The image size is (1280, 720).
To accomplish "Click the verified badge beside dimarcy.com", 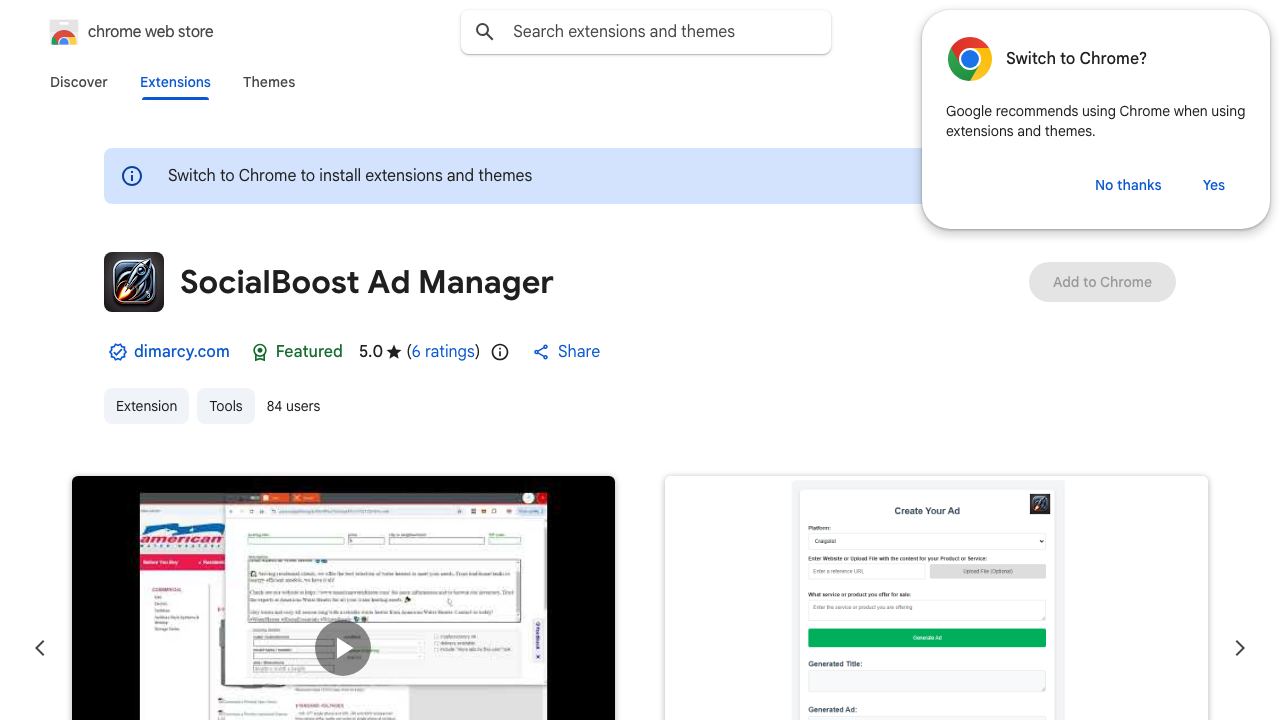I will 118,352.
